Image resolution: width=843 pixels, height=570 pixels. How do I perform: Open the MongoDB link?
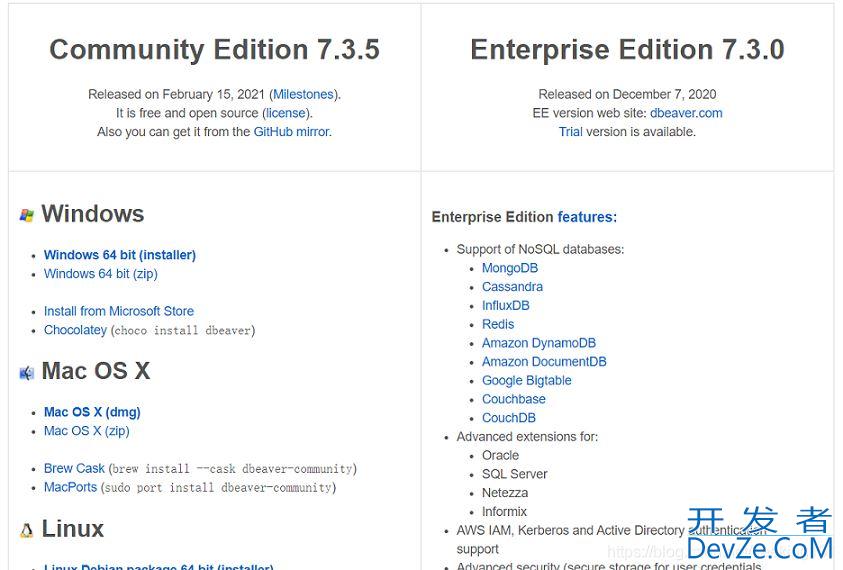click(510, 268)
